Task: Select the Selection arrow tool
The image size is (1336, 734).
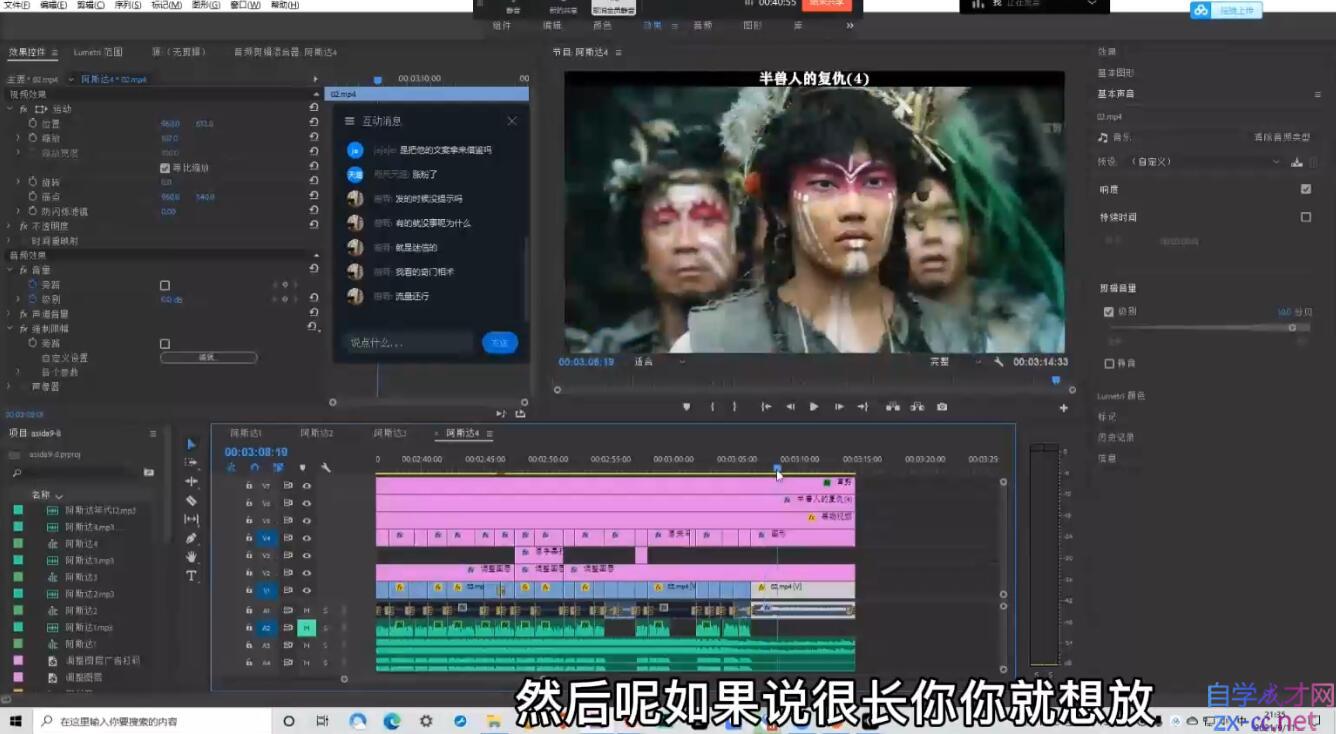Action: [191, 444]
